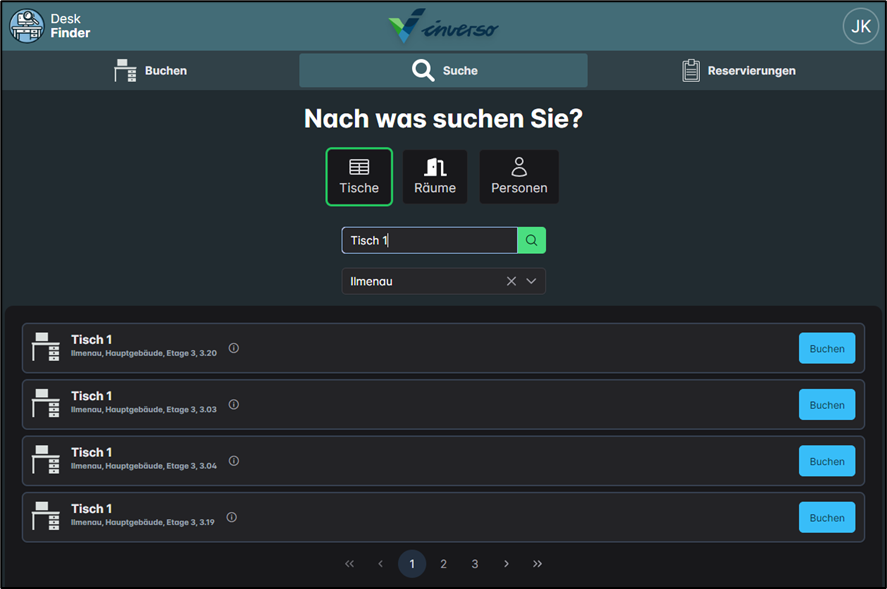Show info for Tisch 1 in room 3.20
887x589 pixels.
(x=234, y=348)
